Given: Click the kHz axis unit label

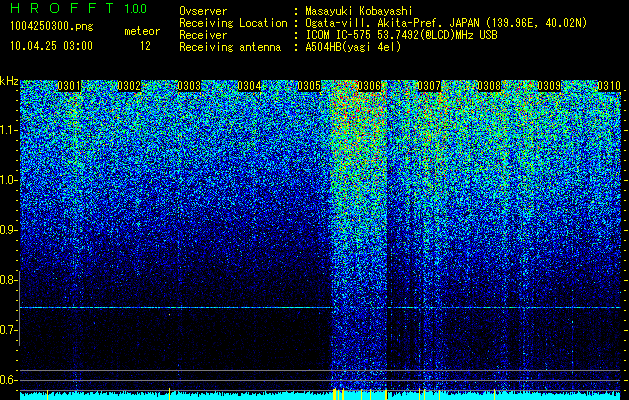Looking at the screenshot, I should pos(9,81).
